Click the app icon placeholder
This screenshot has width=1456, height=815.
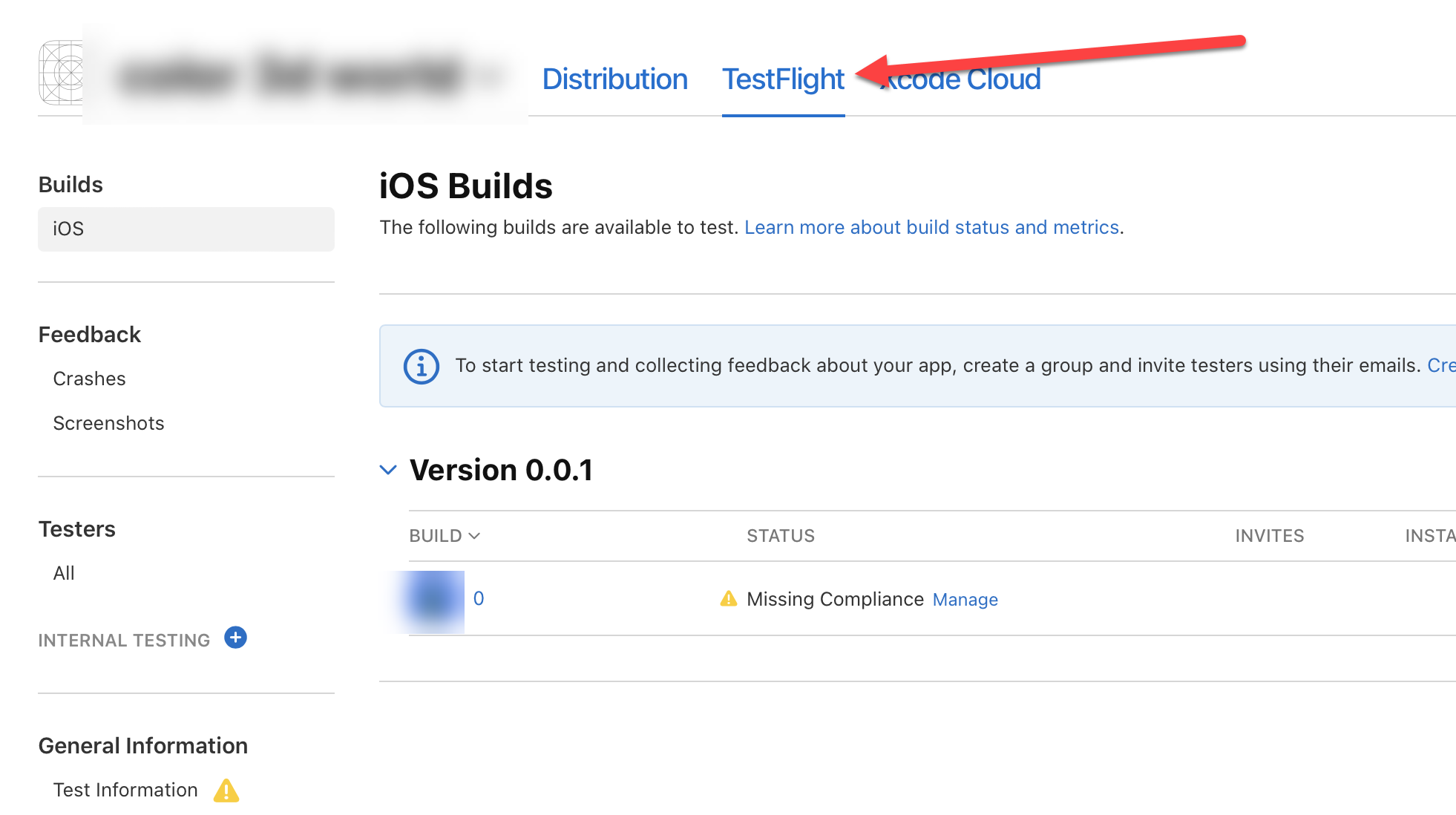click(x=61, y=73)
